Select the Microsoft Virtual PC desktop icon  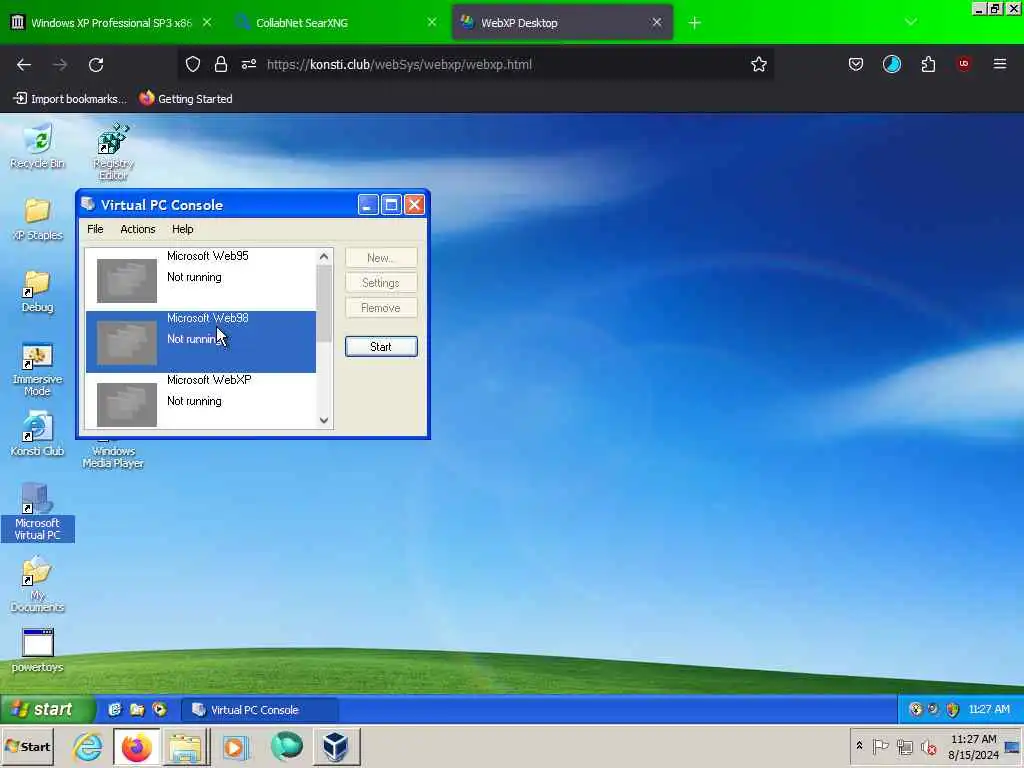(x=37, y=512)
